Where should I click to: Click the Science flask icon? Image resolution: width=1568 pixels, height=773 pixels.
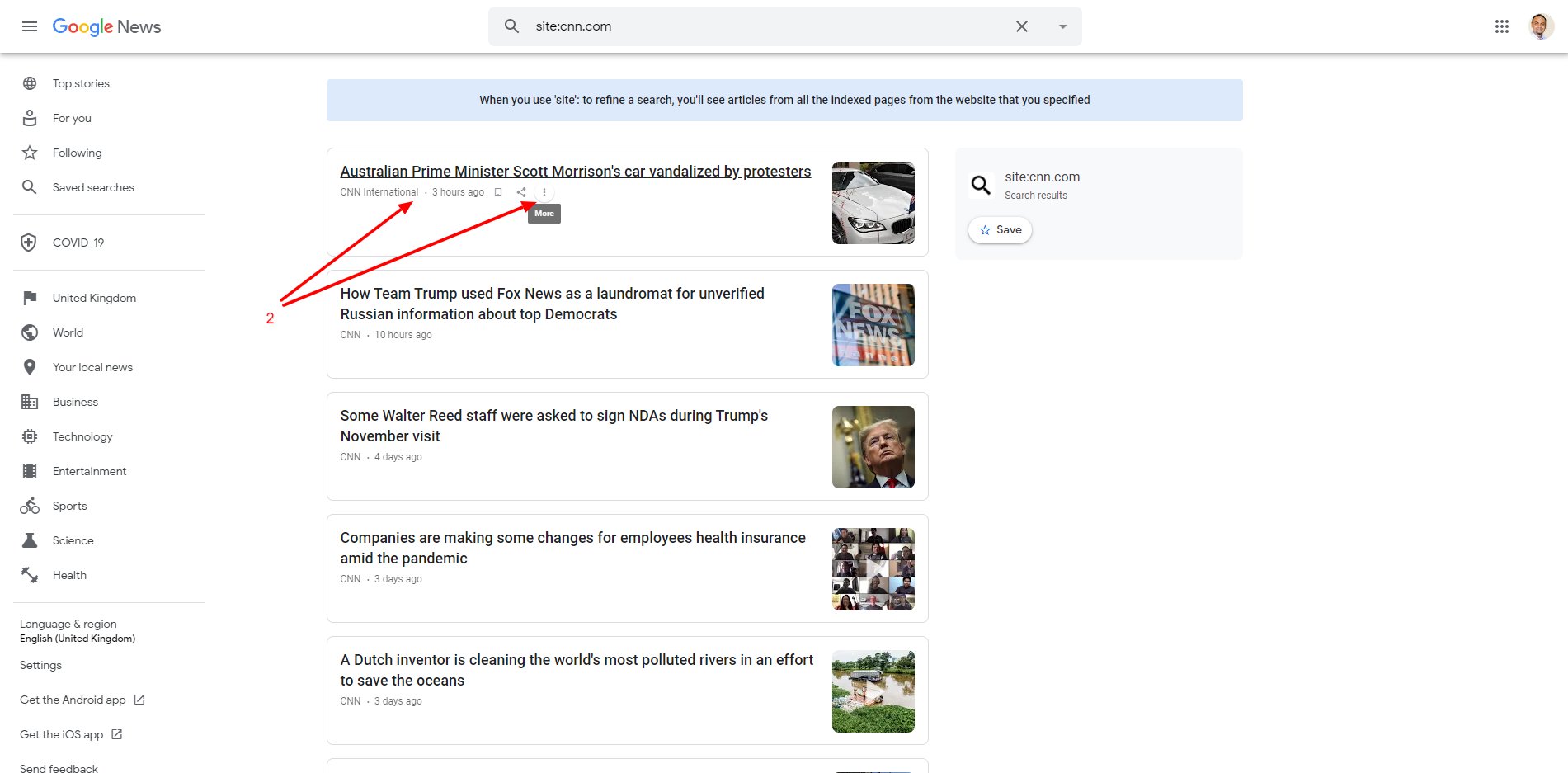click(30, 540)
